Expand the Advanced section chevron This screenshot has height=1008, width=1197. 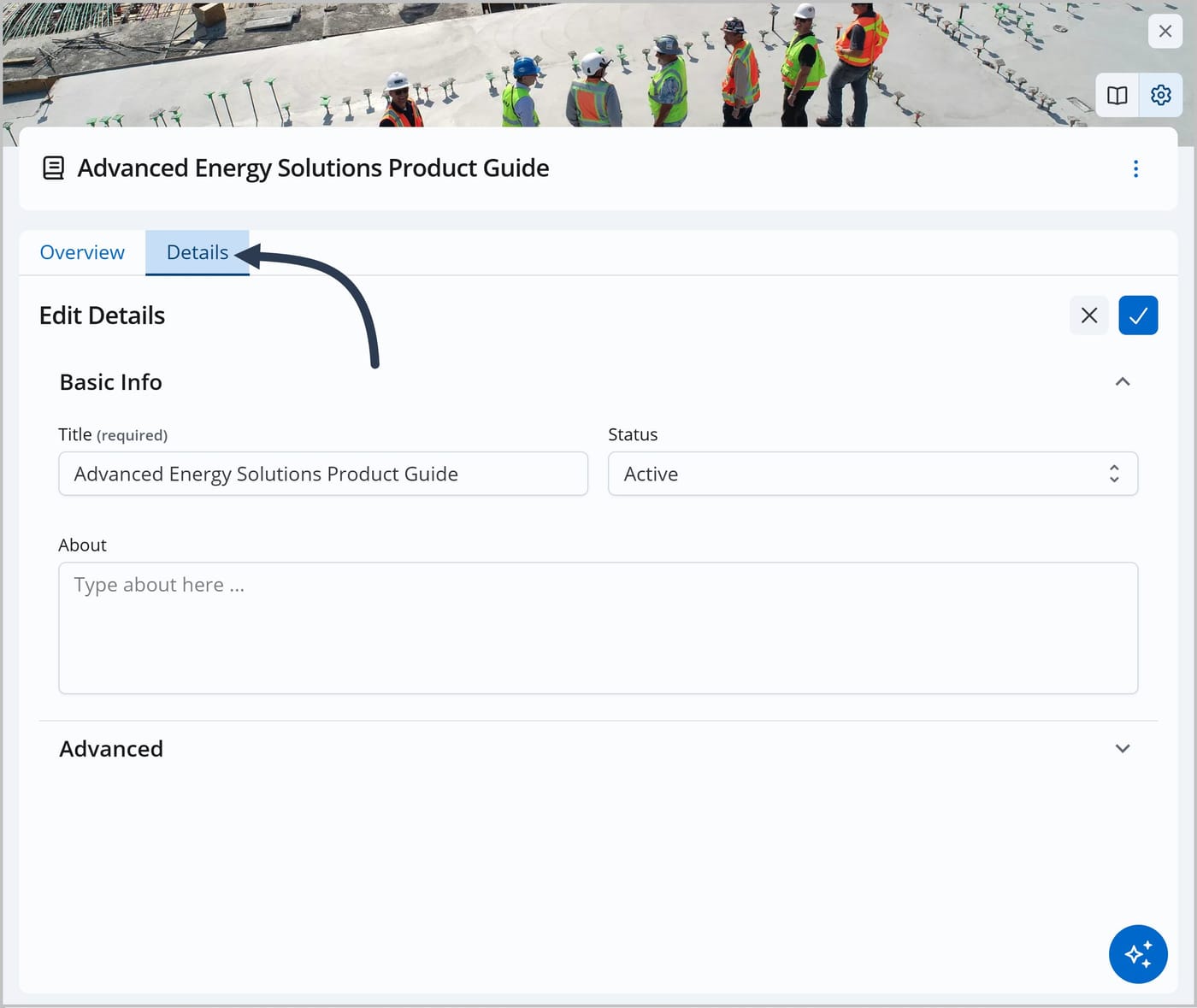(1123, 748)
